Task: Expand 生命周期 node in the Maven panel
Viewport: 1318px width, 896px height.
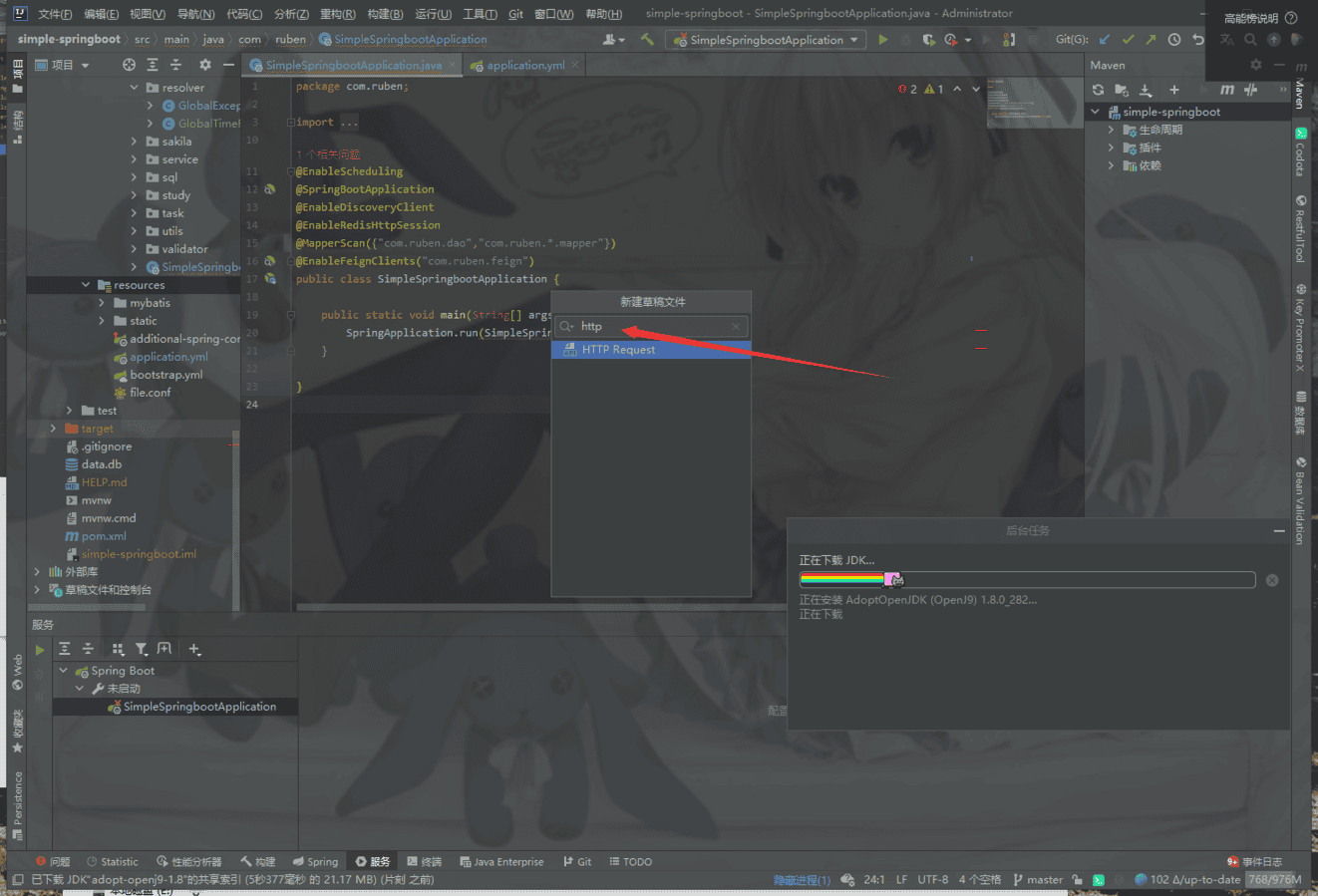Action: pyautogui.click(x=1111, y=130)
